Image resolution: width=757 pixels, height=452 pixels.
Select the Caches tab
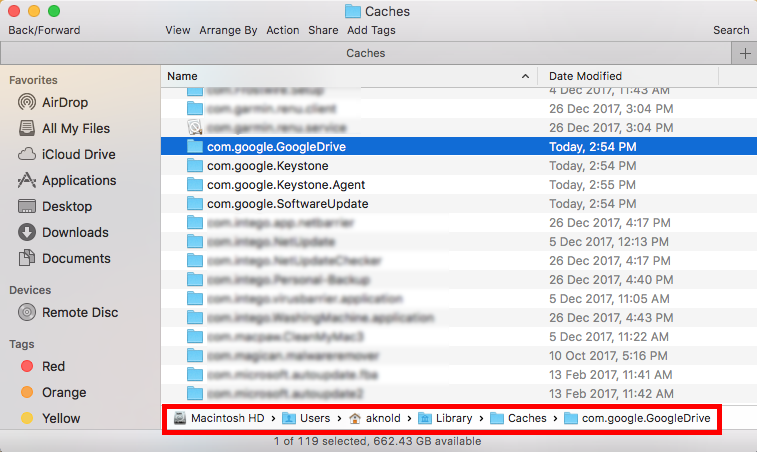pos(365,53)
